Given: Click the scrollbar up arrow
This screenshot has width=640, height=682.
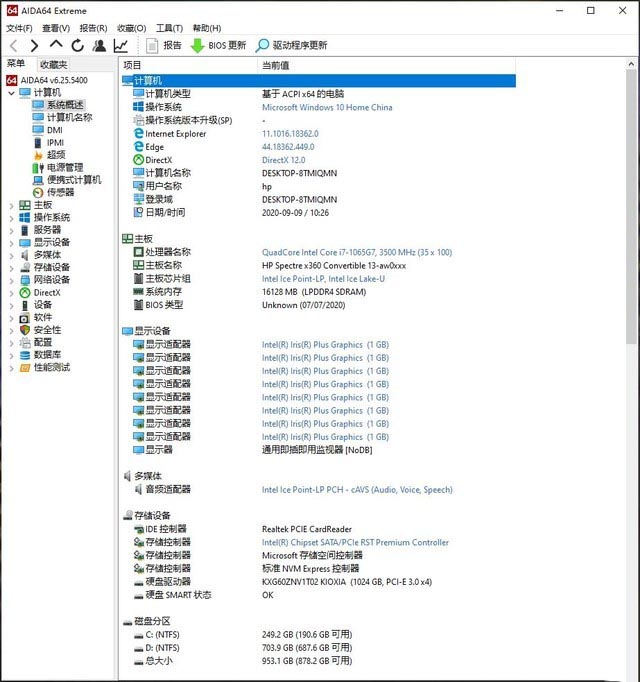Looking at the screenshot, I should [x=631, y=64].
